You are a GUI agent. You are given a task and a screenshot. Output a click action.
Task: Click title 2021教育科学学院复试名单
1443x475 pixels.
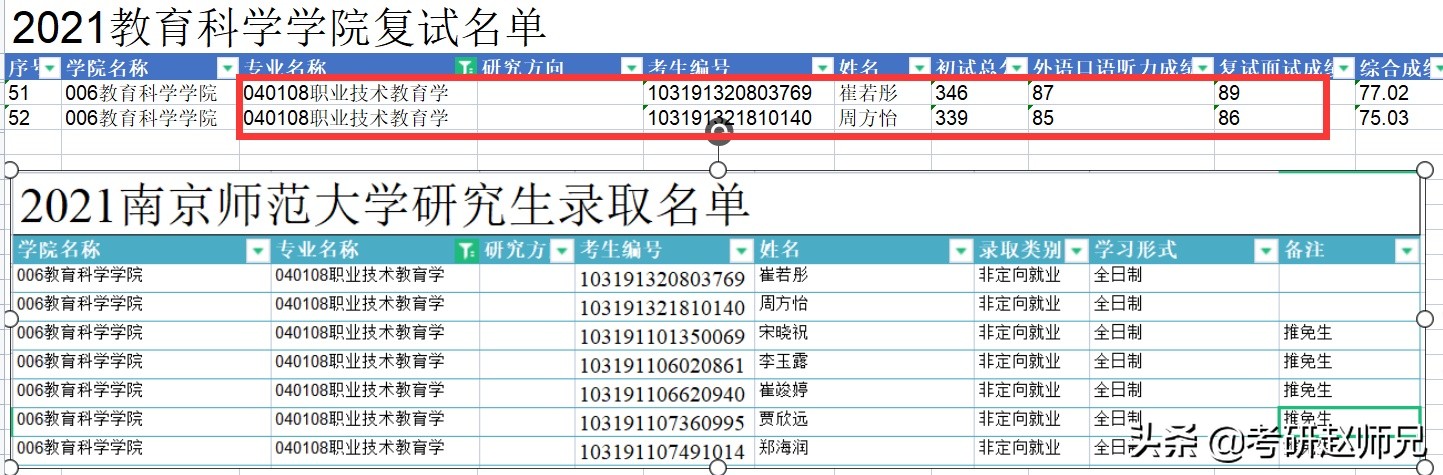click(279, 28)
